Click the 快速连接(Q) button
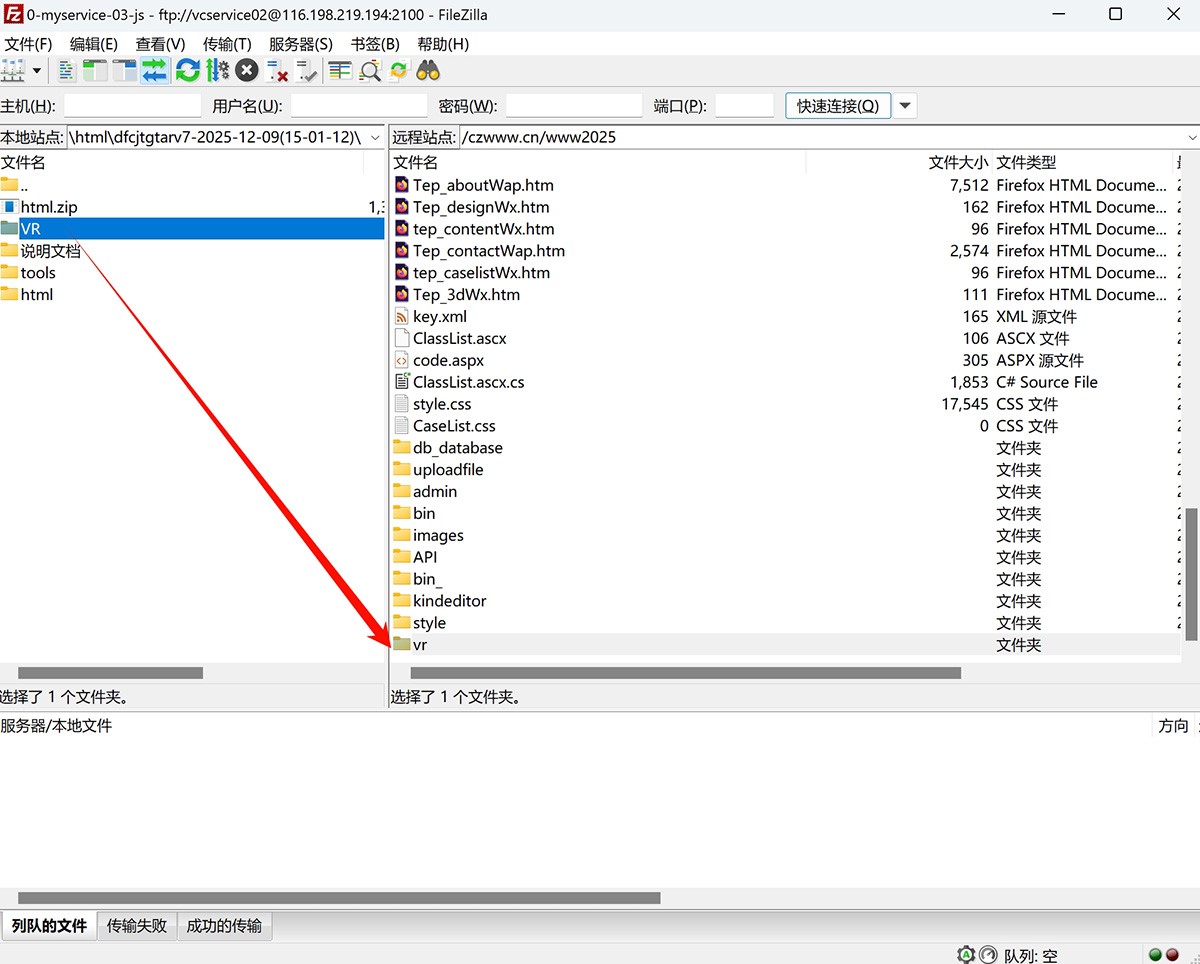The image size is (1200, 964). (837, 106)
